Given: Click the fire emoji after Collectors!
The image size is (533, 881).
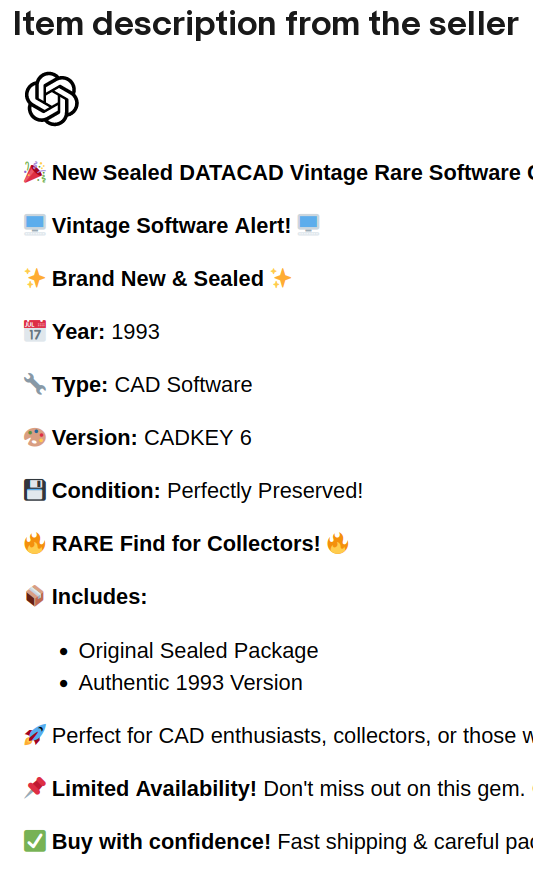Looking at the screenshot, I should pyautogui.click(x=338, y=543).
